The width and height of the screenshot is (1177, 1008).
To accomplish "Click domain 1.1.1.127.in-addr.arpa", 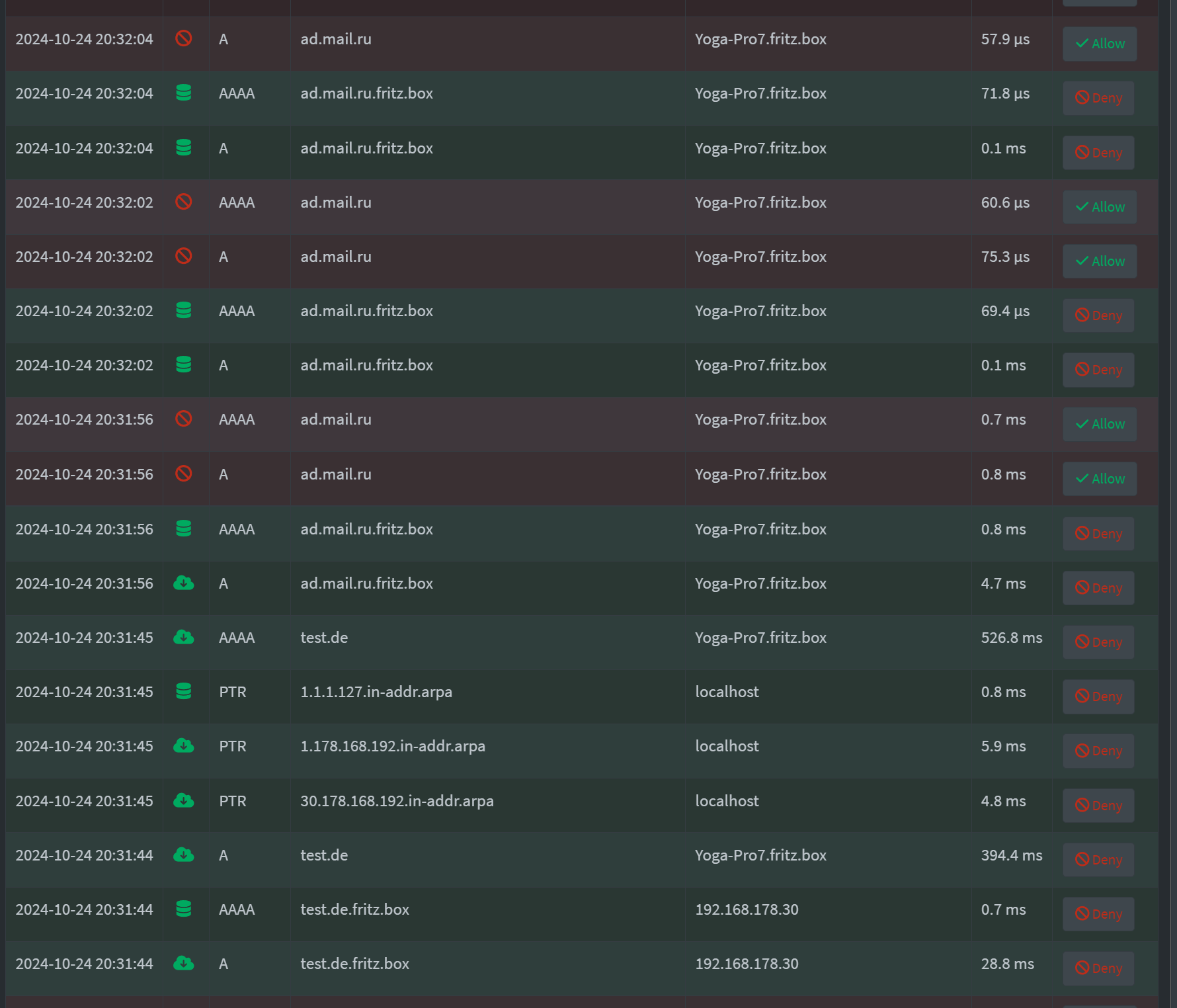I will (376, 692).
